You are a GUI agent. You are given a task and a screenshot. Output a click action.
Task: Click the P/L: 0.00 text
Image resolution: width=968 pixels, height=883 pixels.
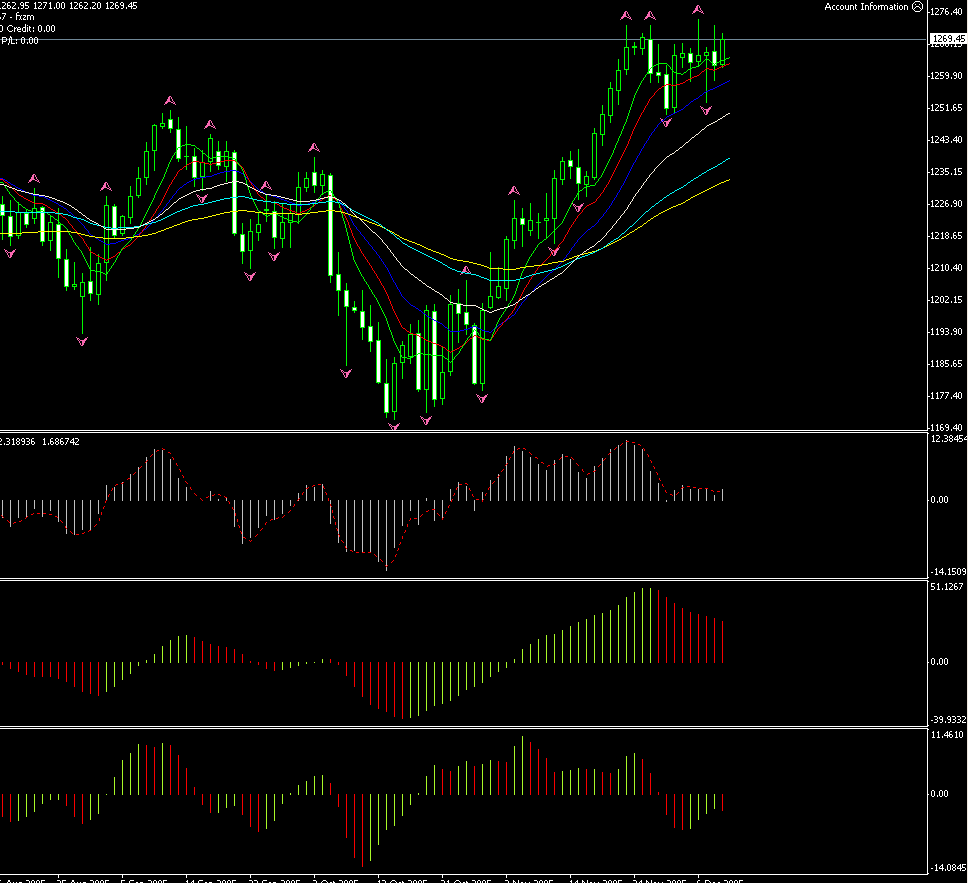(20, 41)
